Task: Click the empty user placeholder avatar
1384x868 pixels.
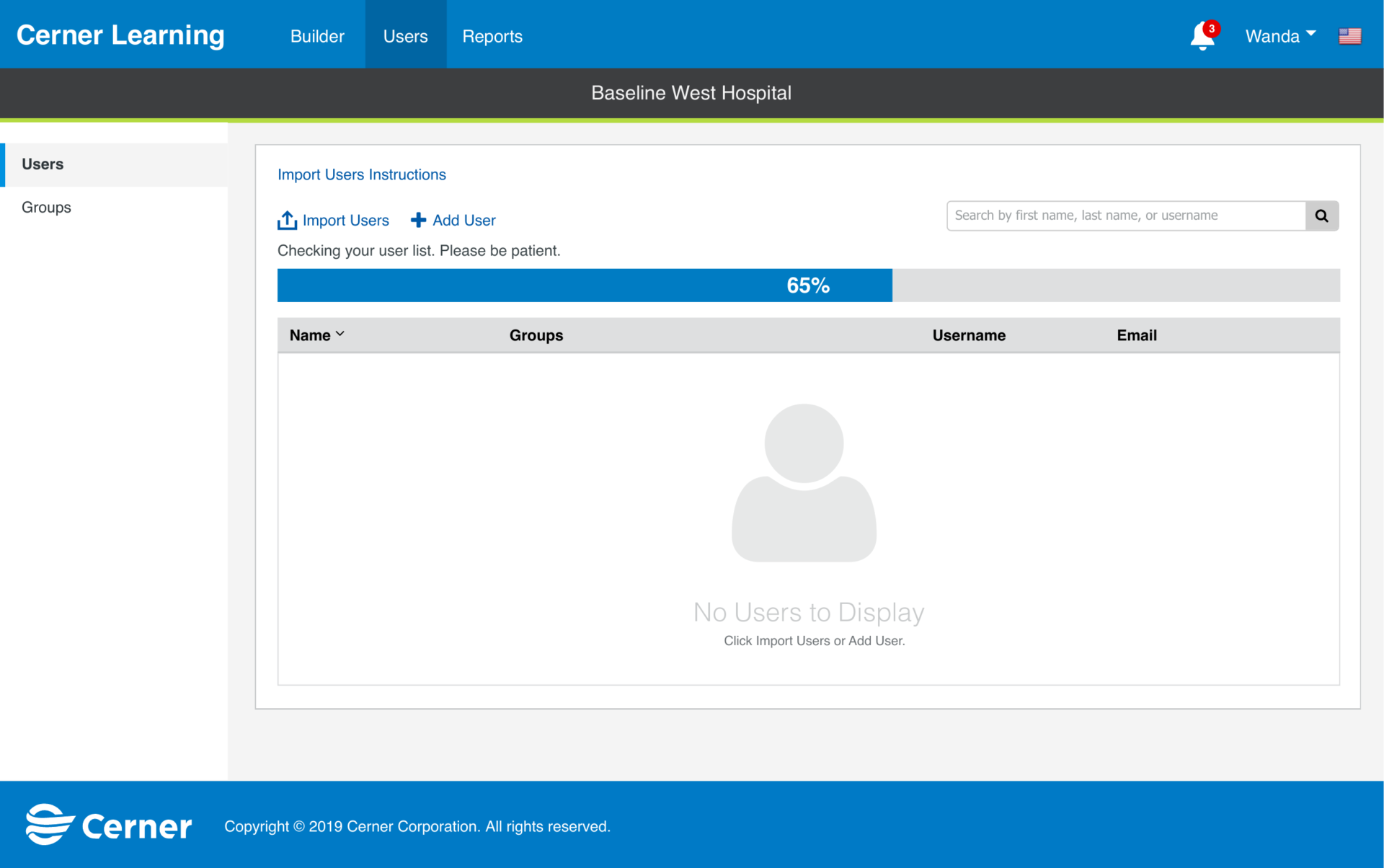Action: tap(804, 482)
